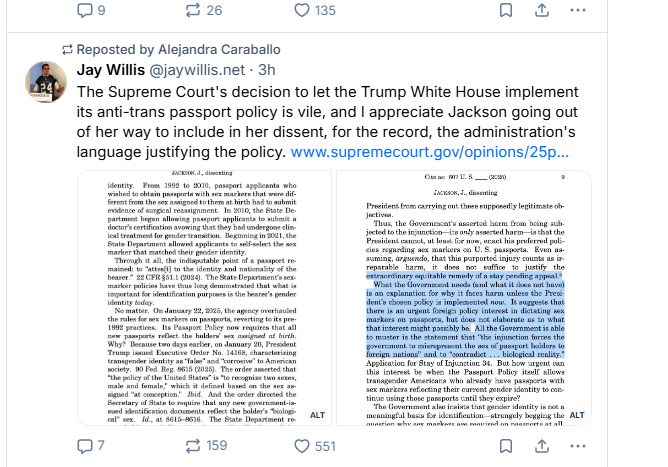Open Alejandra Caraballo's profile from repost label
The height and width of the screenshot is (467, 668).
(x=219, y=49)
